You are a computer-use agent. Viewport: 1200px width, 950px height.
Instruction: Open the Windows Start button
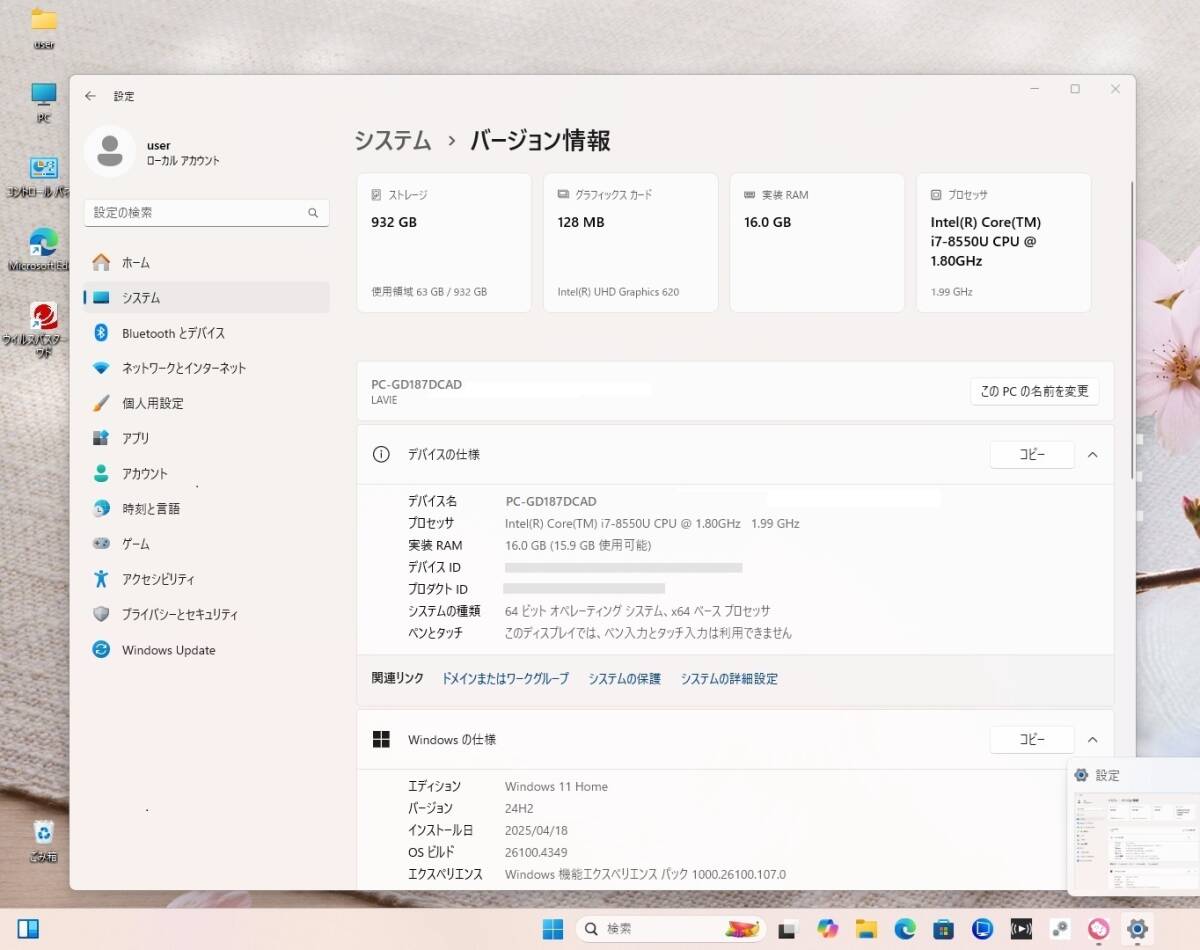point(553,929)
